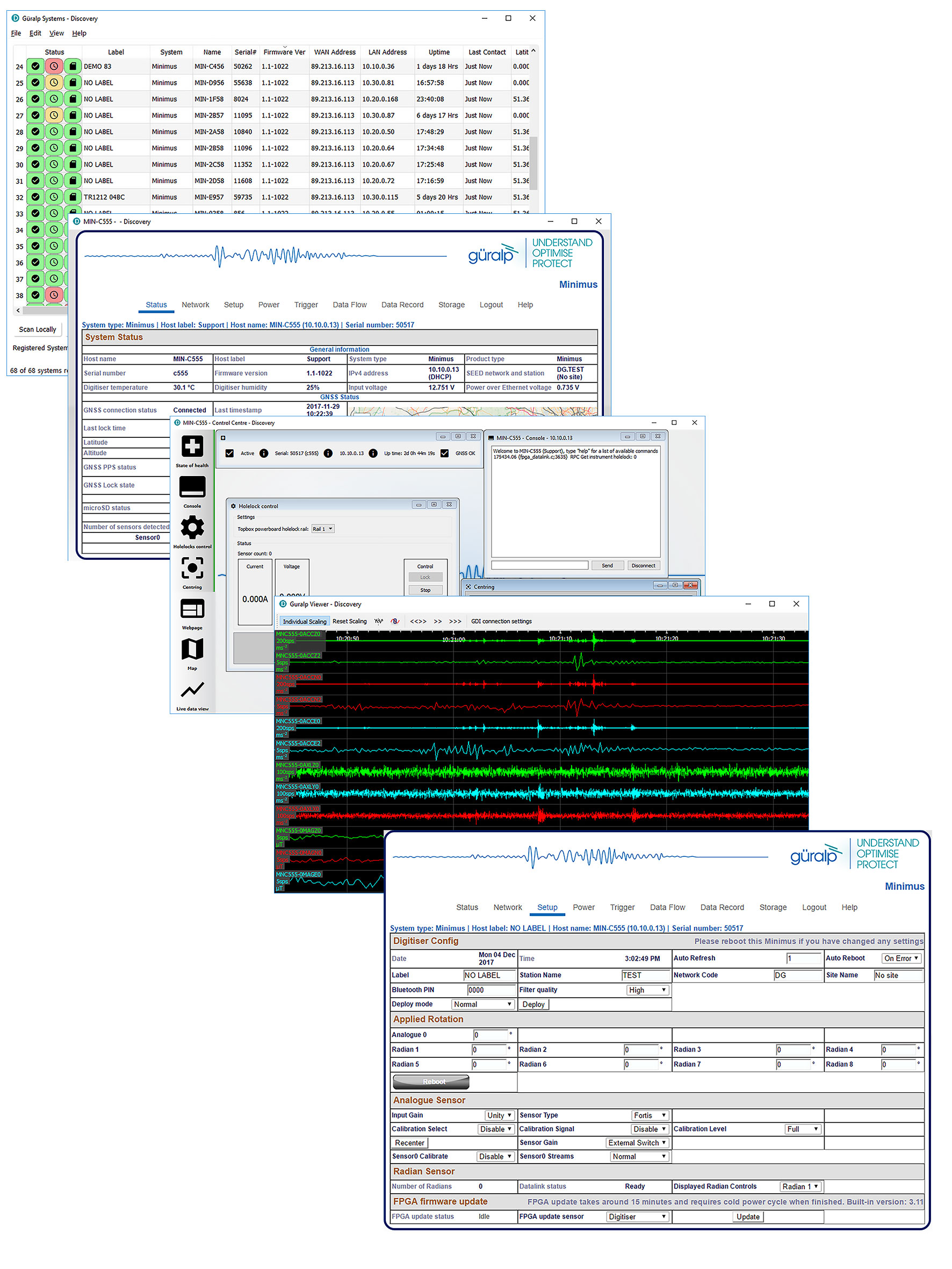The image size is (952, 1269).
Task: Click yellow clock status icon in row 25
Action: (54, 83)
